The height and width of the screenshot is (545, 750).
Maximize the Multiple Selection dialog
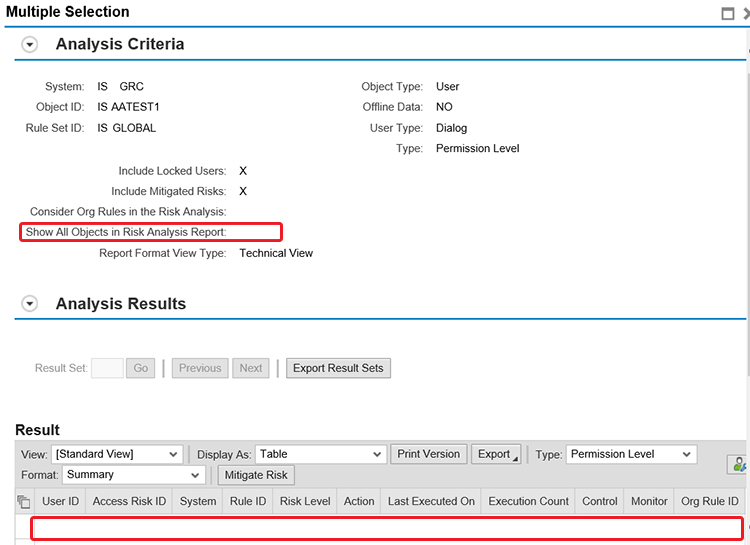728,13
